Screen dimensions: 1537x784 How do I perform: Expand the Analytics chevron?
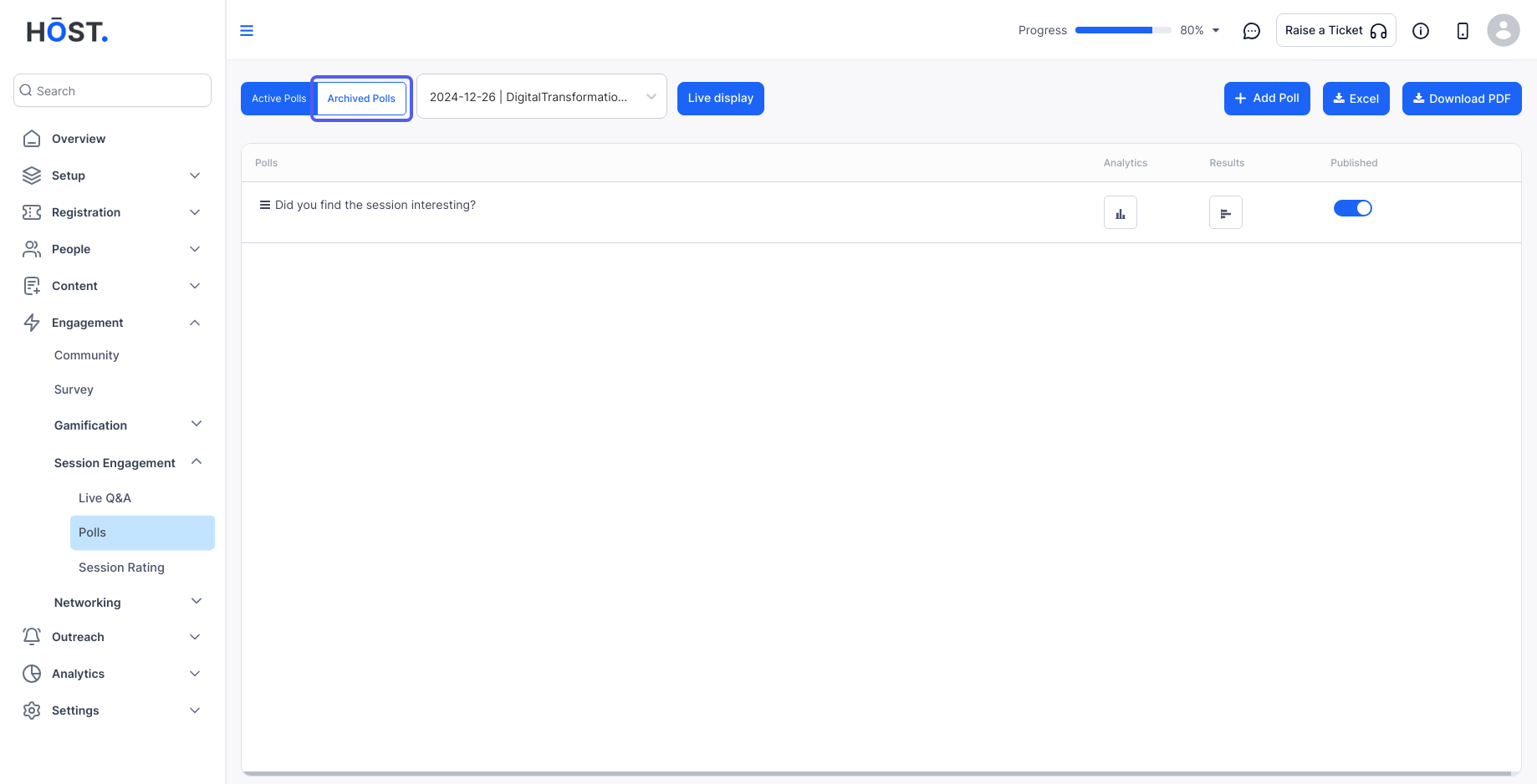click(x=195, y=674)
